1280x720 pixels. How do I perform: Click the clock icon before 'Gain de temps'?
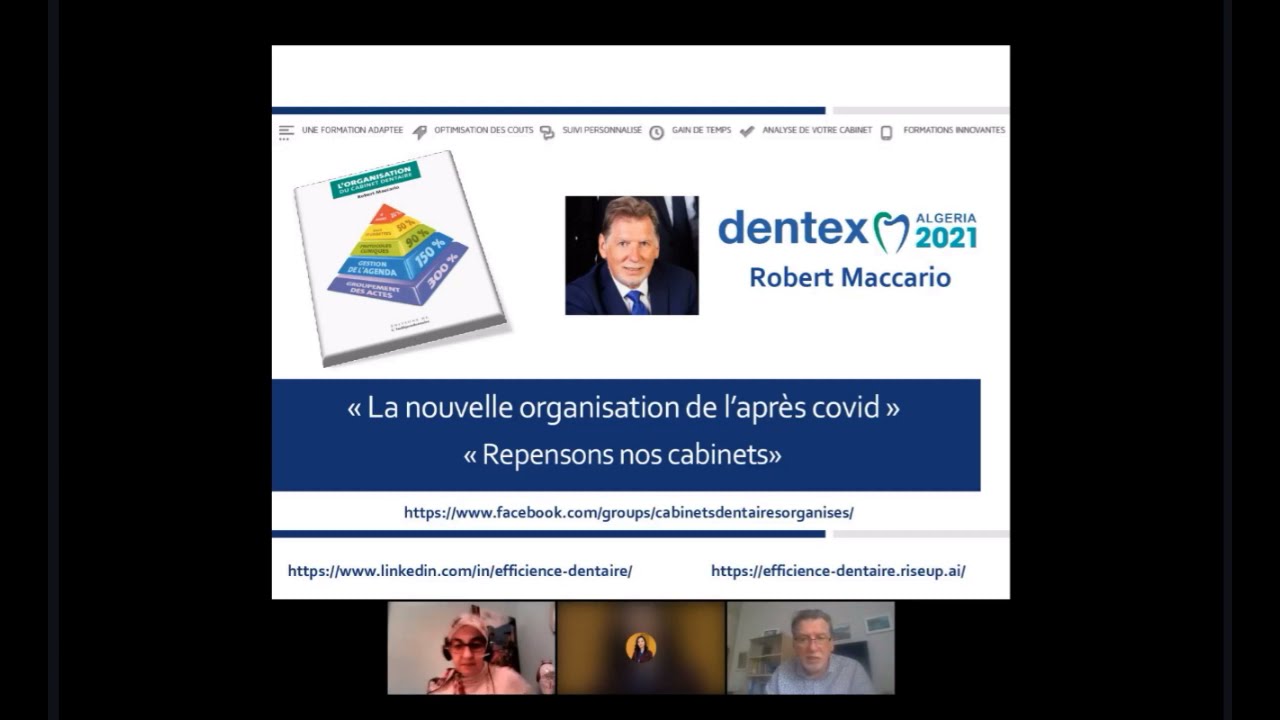(x=656, y=132)
